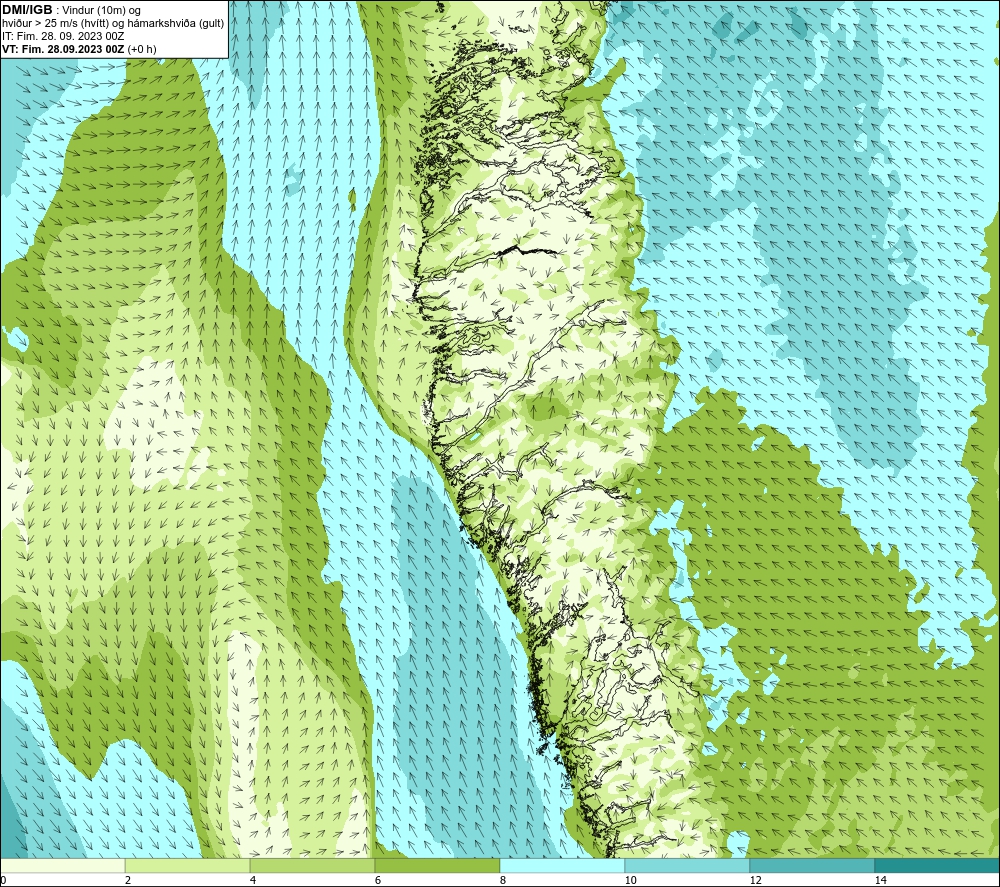Click the 6–8 m/s dark green swatch
The width and height of the screenshot is (1000, 887).
click(x=437, y=865)
